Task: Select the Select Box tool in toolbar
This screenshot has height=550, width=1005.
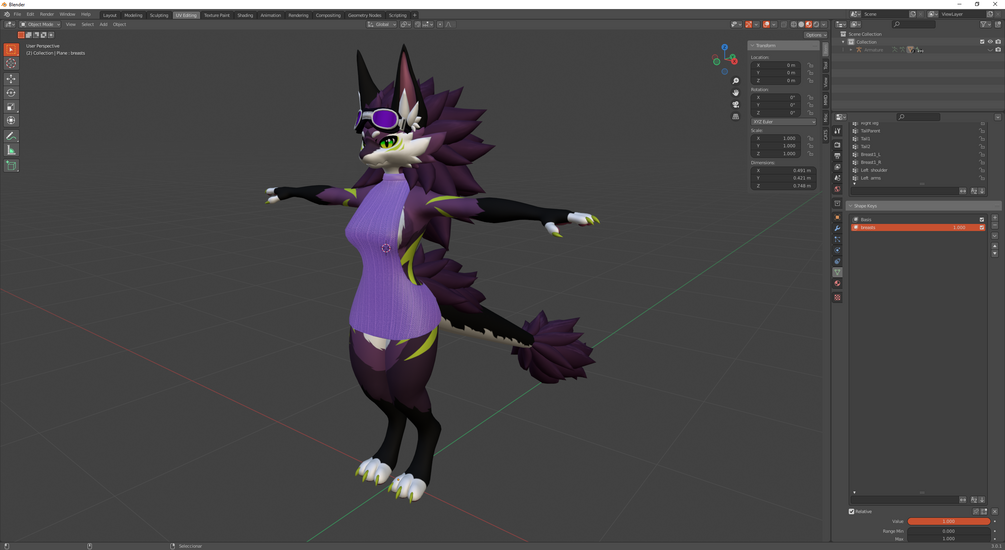Action: (11, 49)
